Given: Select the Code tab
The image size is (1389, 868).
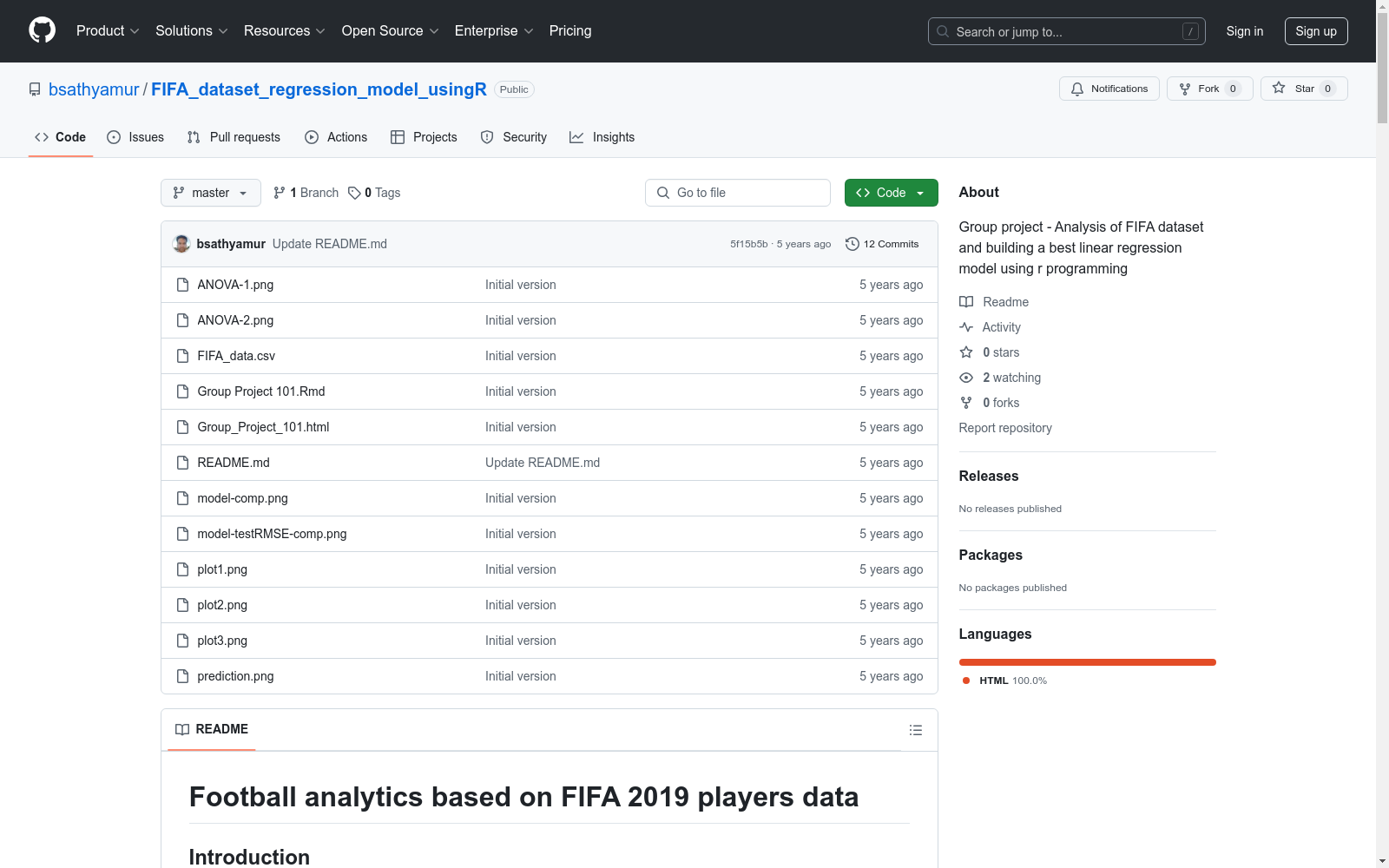Looking at the screenshot, I should pos(61,137).
